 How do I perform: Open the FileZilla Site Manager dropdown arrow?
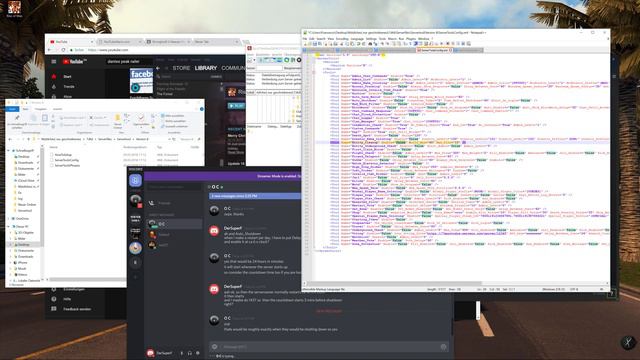click(x=254, y=60)
